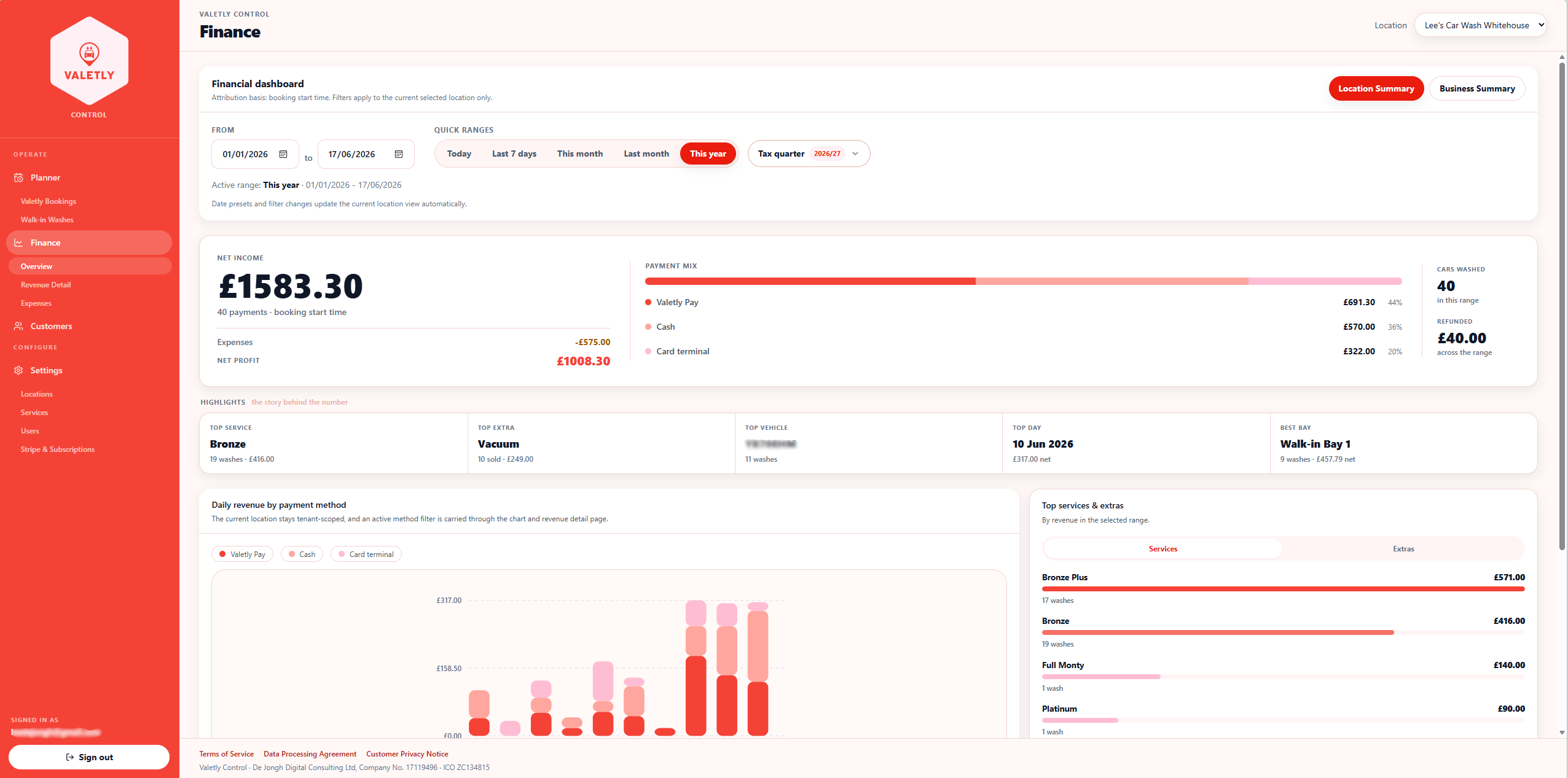
Task: Toggle the Valetly Pay chart filter chip
Action: 242,554
